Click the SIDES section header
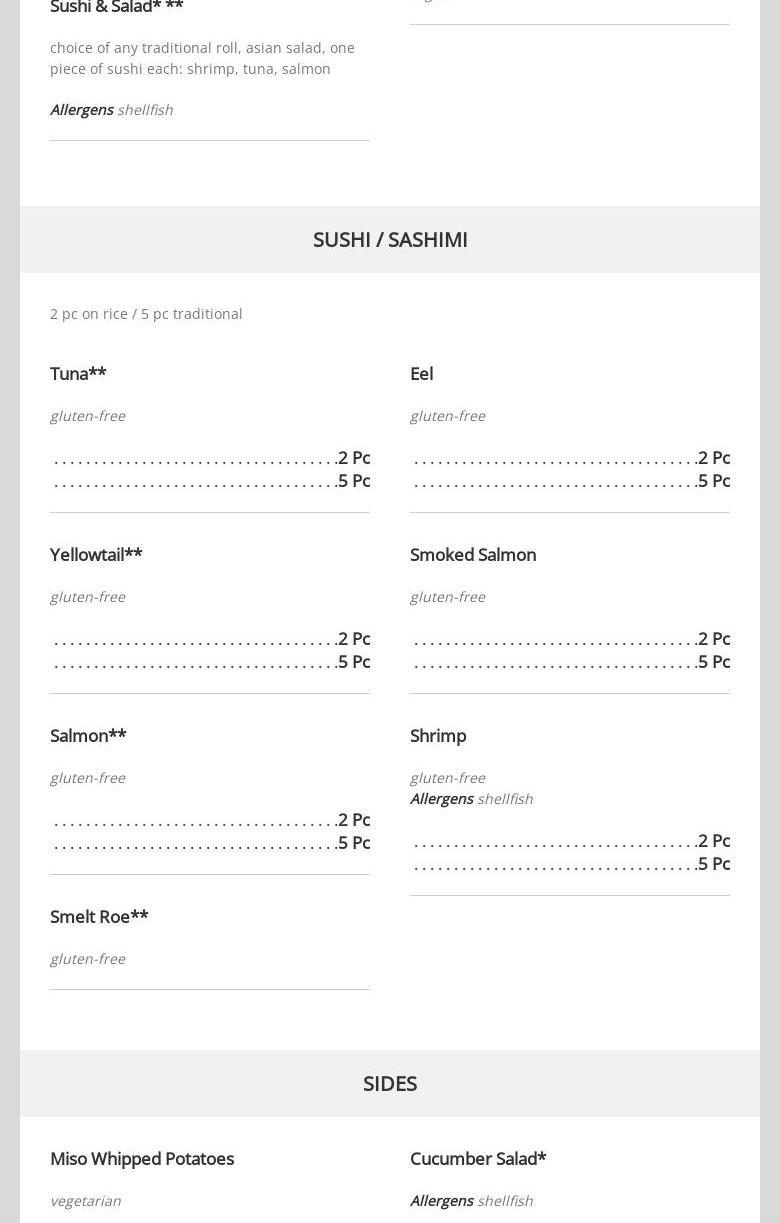Screen dimensions: 780x1223 [390, 1083]
